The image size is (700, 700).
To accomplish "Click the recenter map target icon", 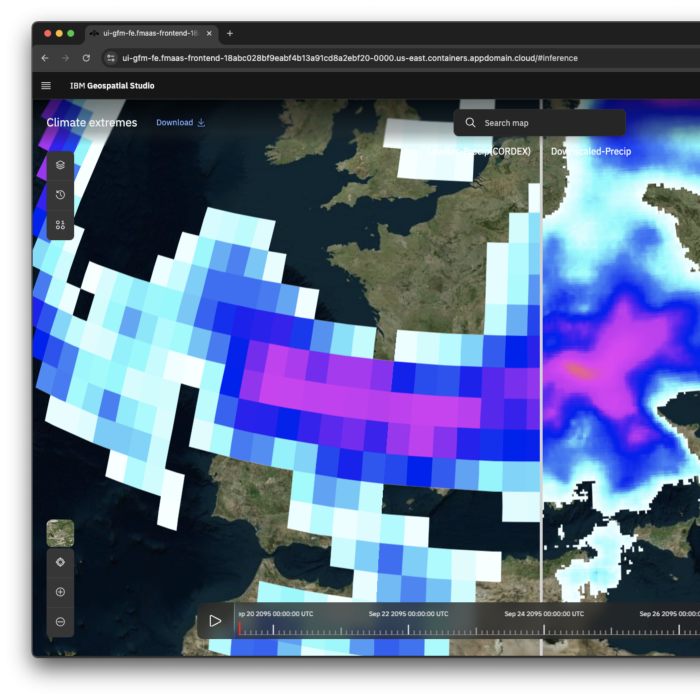I will pos(60,562).
